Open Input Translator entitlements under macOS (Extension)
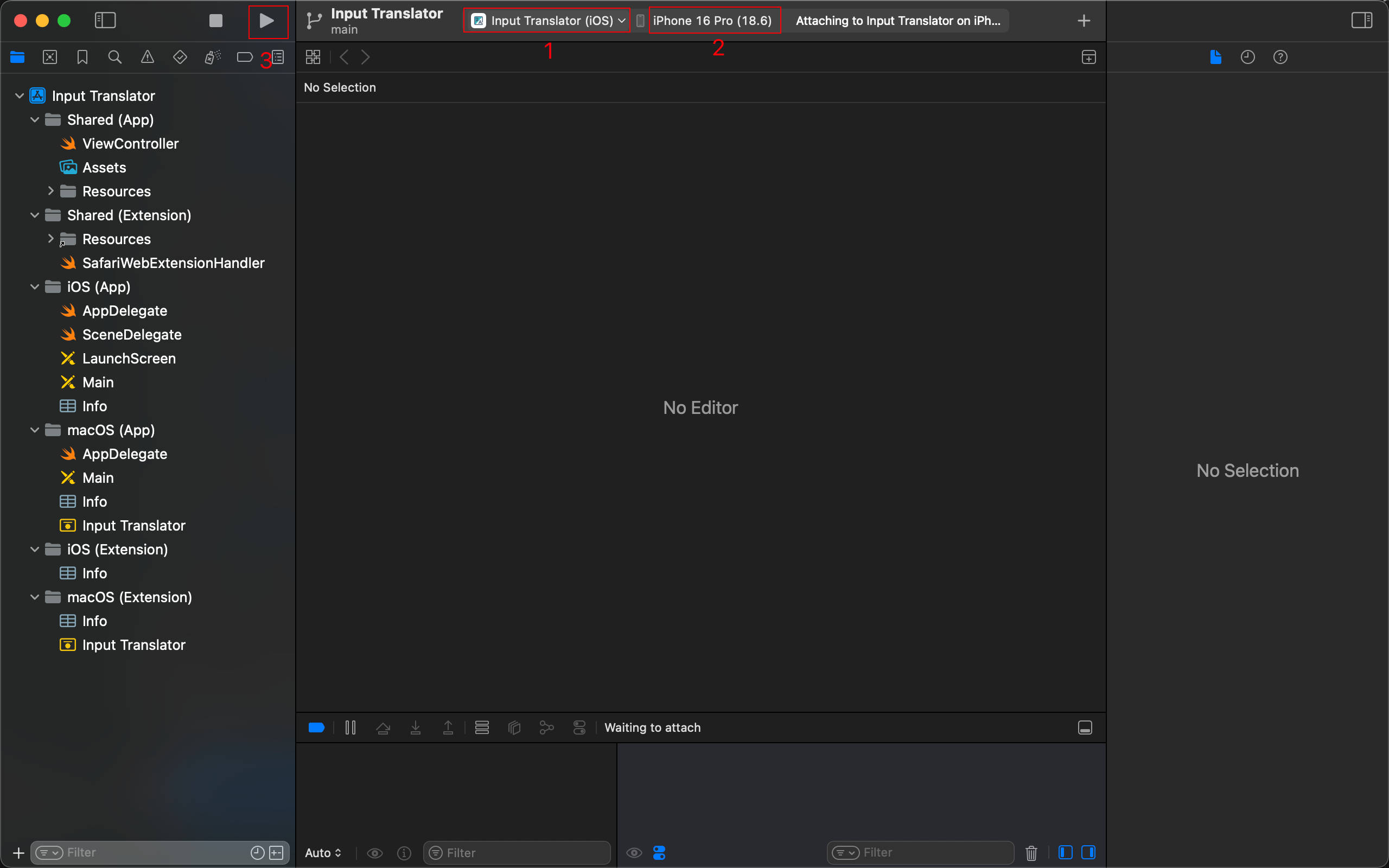 tap(133, 644)
